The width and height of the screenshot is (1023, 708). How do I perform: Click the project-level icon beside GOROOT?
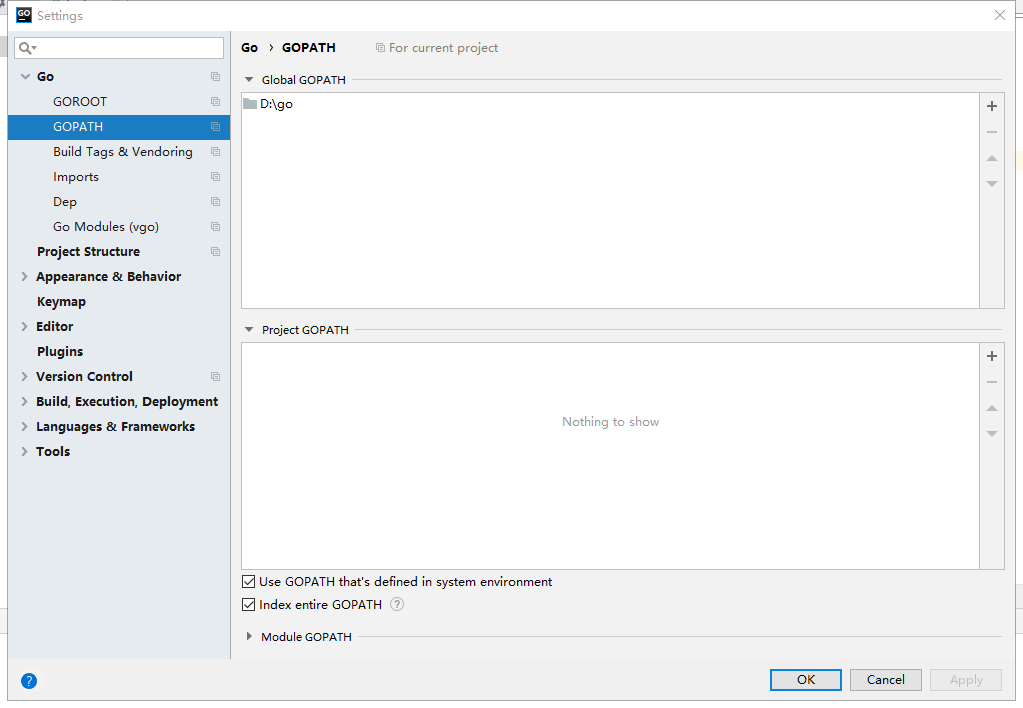click(215, 102)
